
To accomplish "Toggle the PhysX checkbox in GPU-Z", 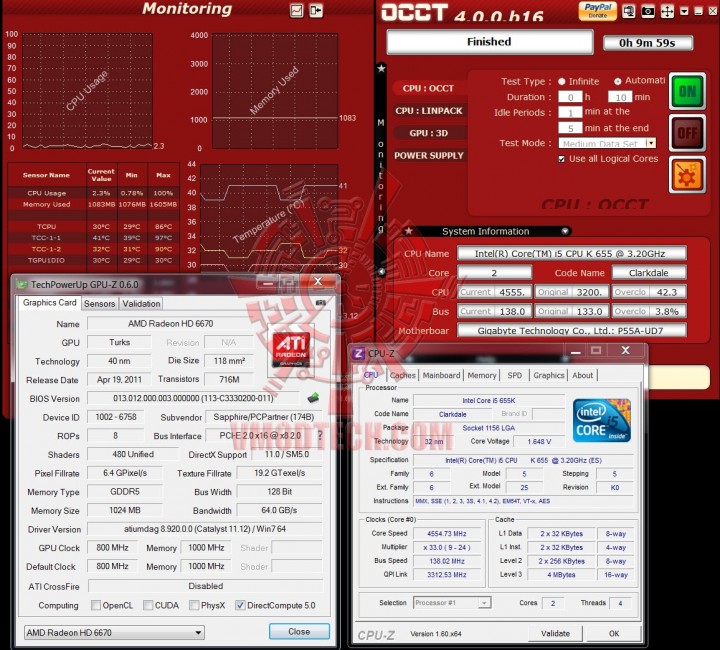I will tap(194, 605).
